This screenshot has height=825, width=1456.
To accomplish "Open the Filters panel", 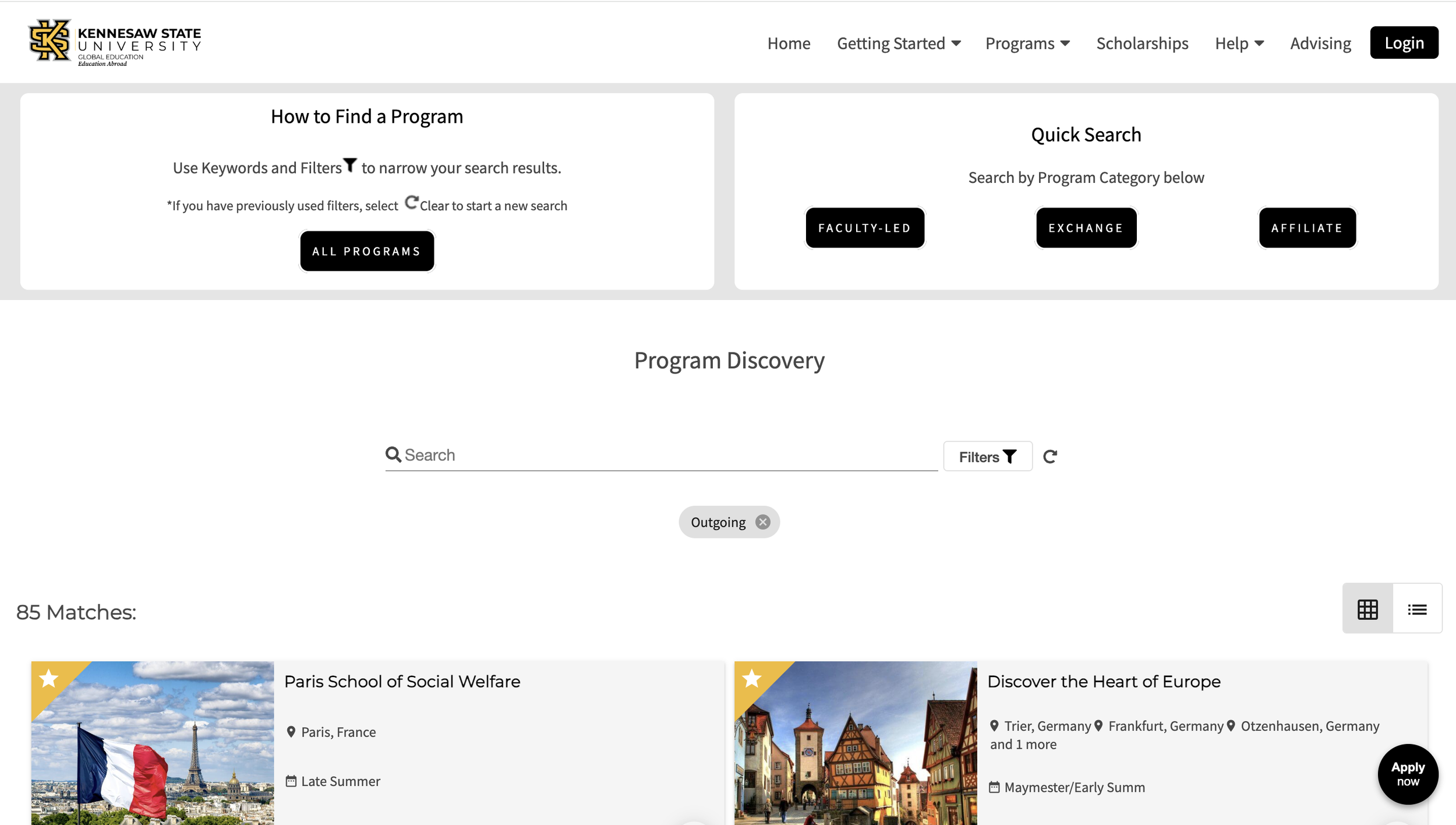I will (x=987, y=457).
